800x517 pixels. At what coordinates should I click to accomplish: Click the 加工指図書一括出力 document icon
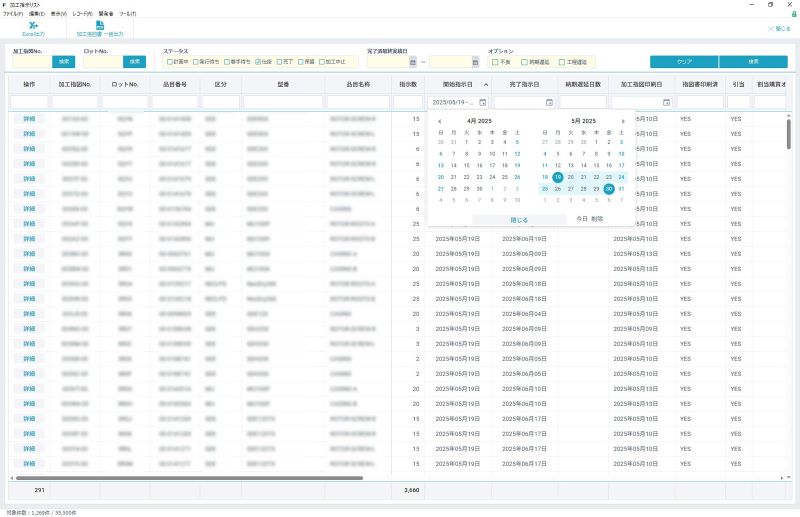click(x=99, y=25)
